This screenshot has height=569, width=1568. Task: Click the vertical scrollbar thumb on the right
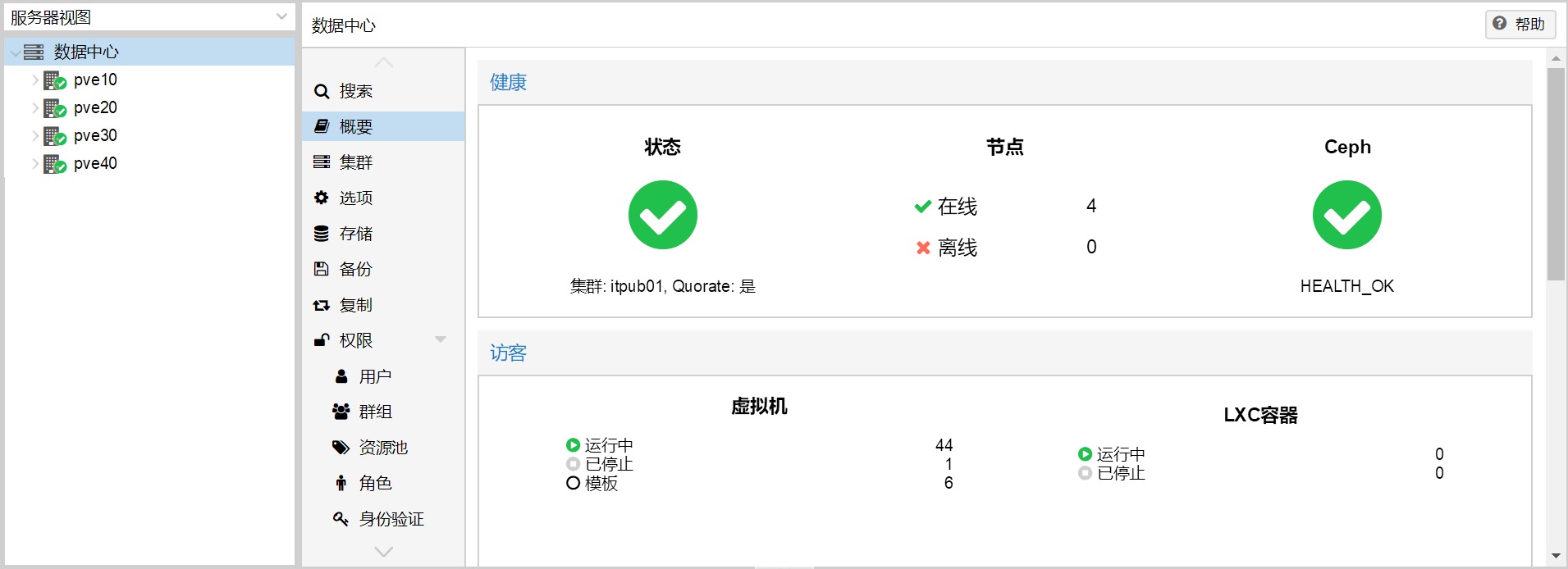(1555, 174)
